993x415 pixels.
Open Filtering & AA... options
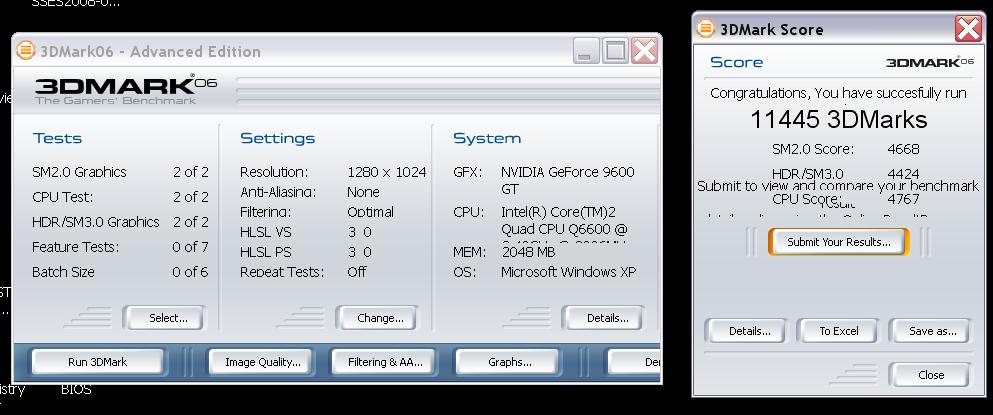tap(385, 361)
